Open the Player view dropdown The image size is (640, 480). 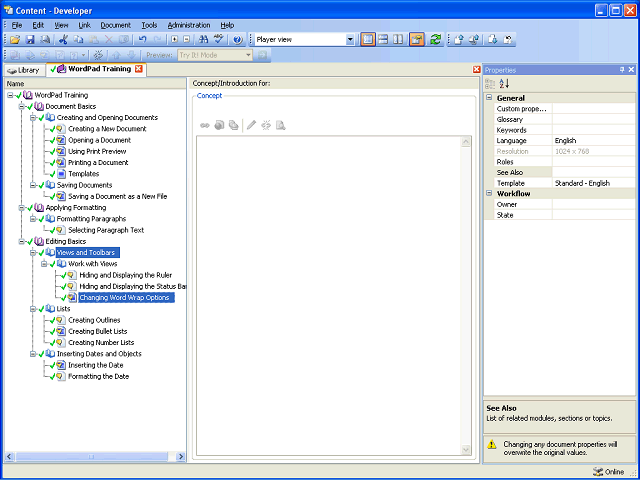click(x=350, y=40)
